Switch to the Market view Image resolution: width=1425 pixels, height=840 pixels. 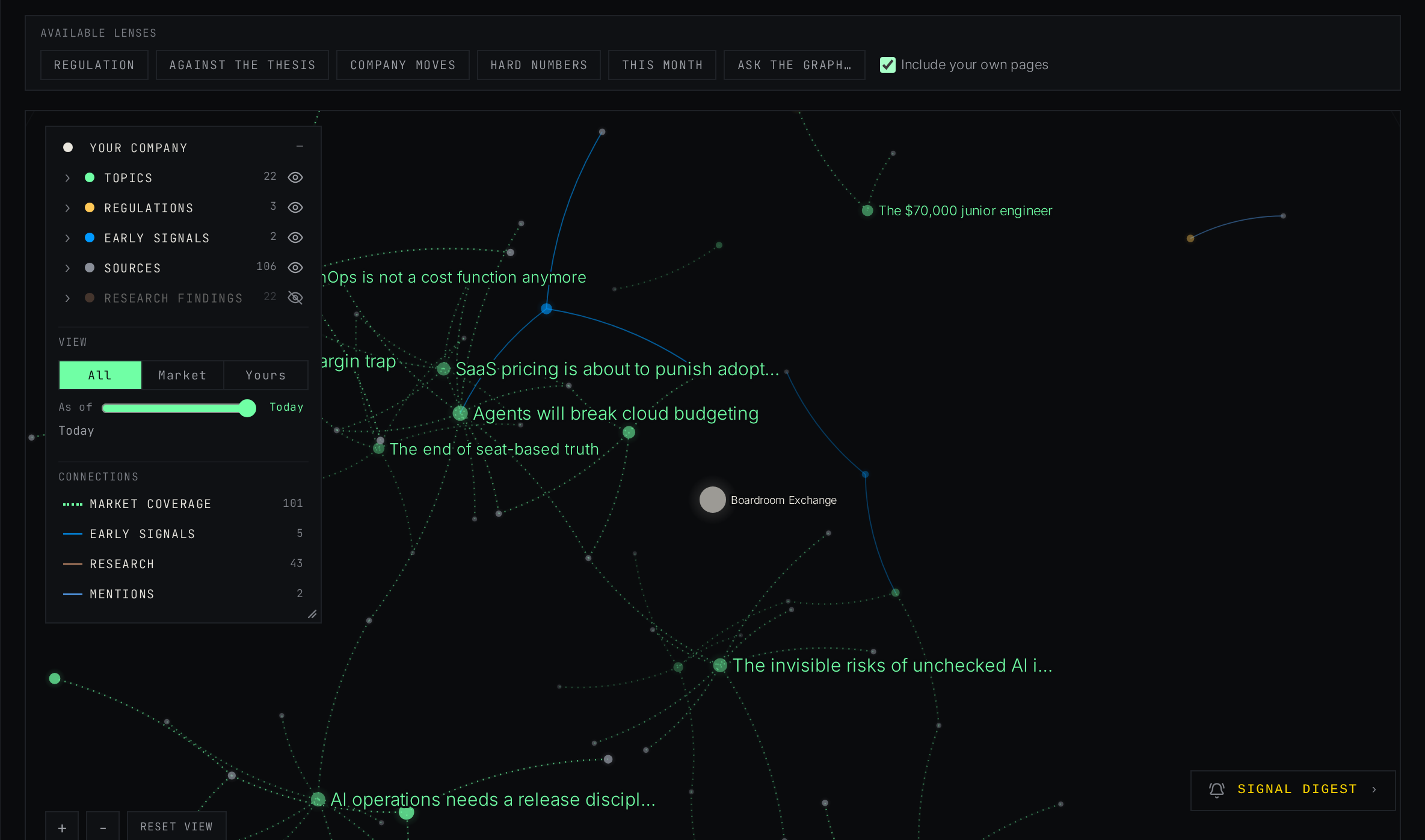tap(182, 375)
